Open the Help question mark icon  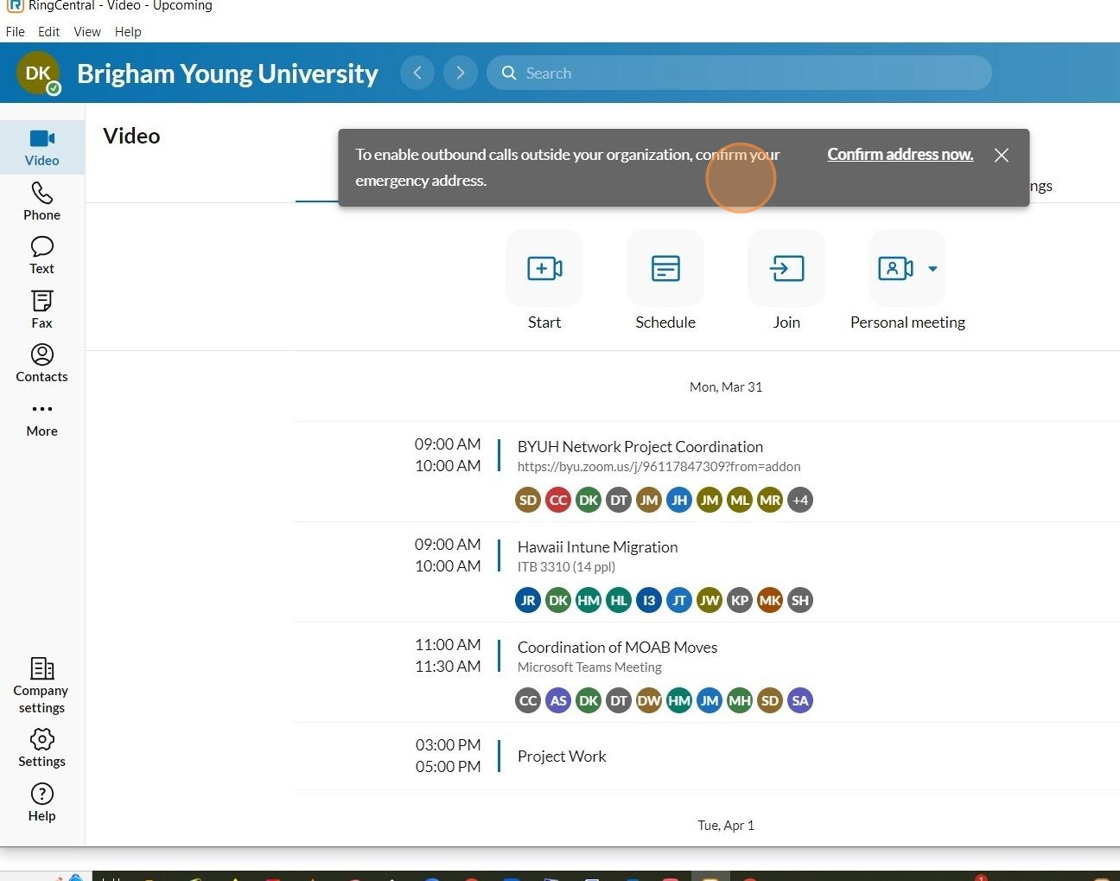(x=41, y=802)
